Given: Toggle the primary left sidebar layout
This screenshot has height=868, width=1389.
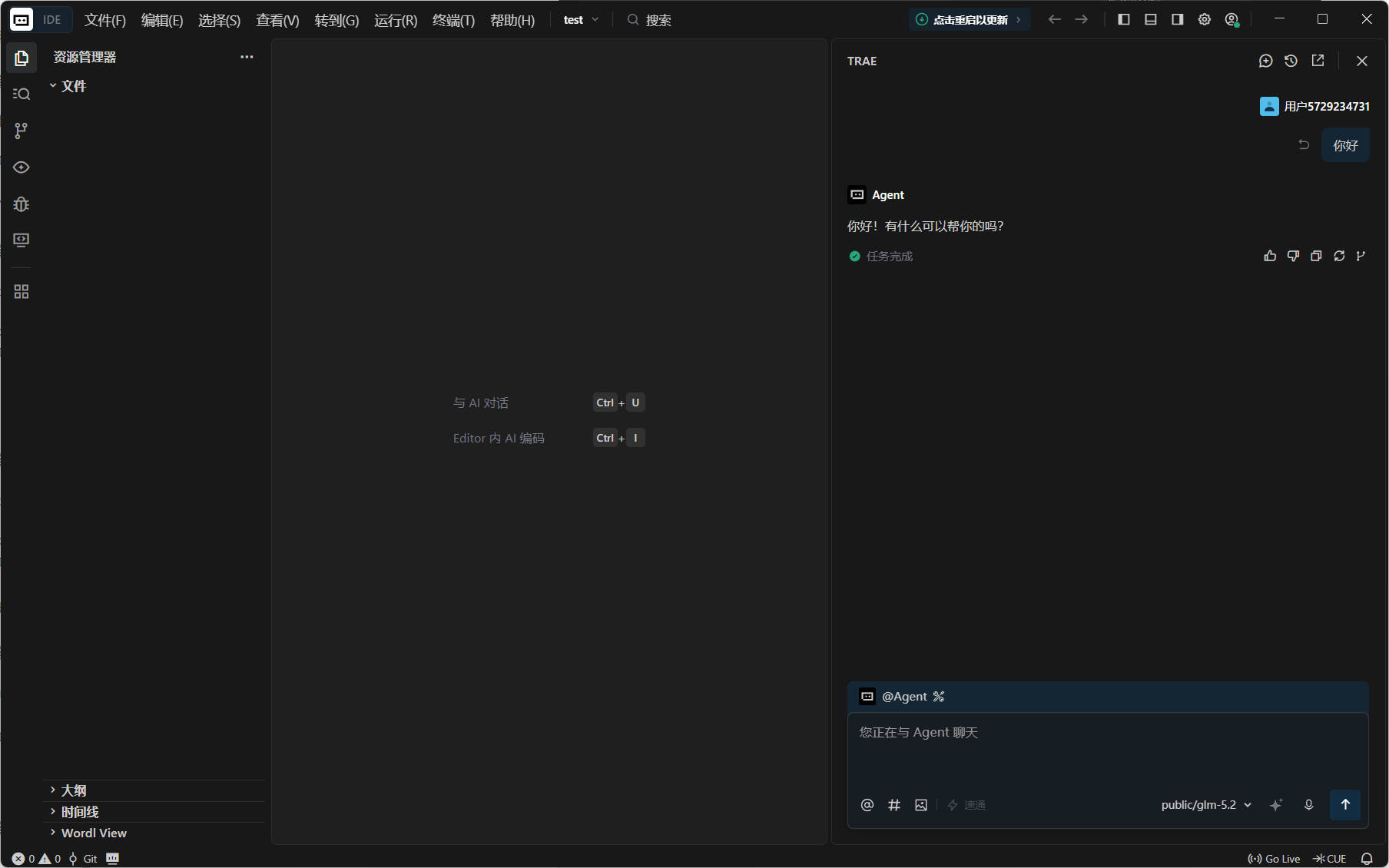Looking at the screenshot, I should 1124,20.
